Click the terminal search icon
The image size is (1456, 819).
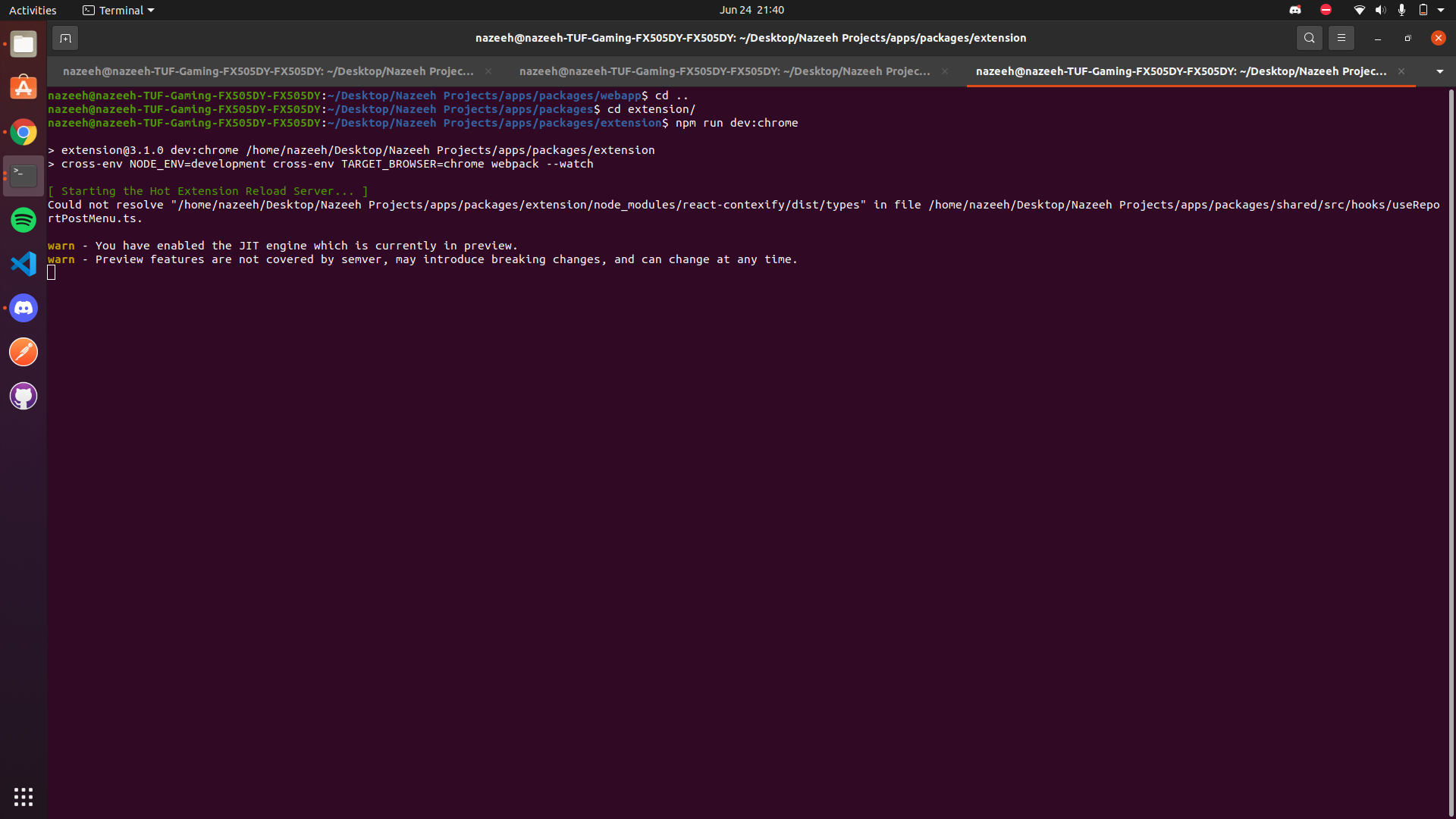[x=1309, y=38]
